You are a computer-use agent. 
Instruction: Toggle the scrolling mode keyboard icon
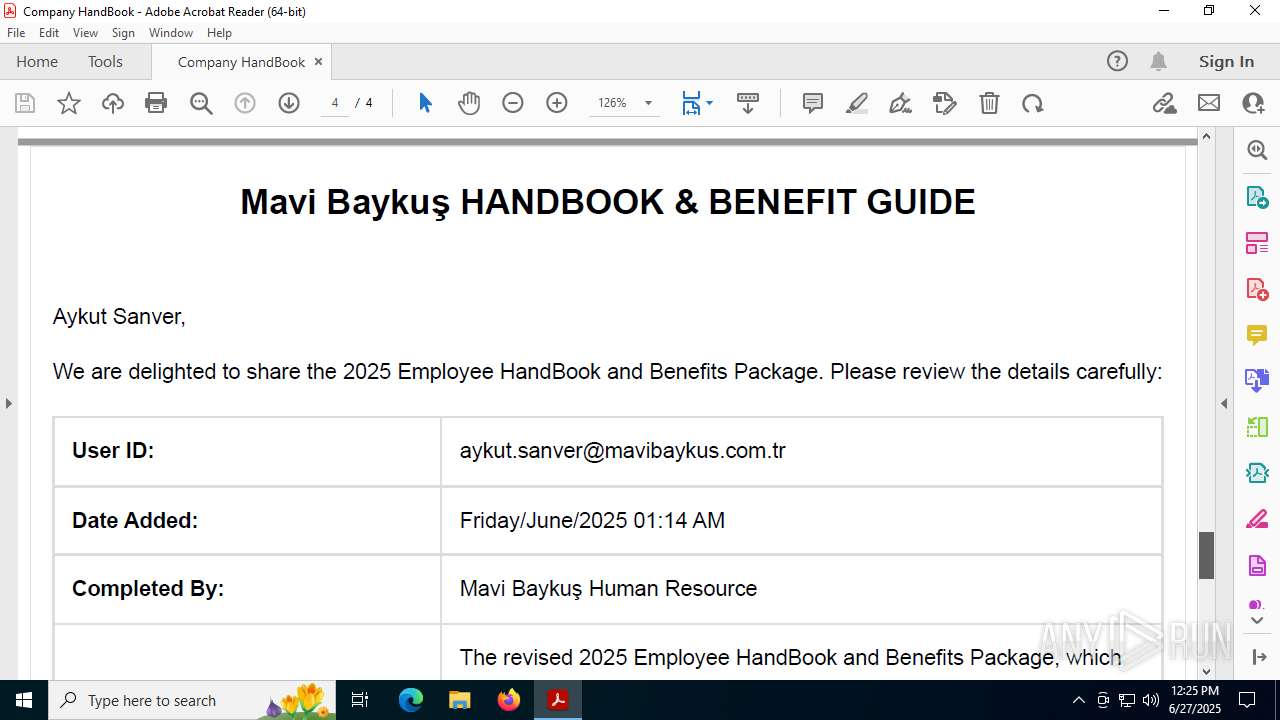coord(748,103)
